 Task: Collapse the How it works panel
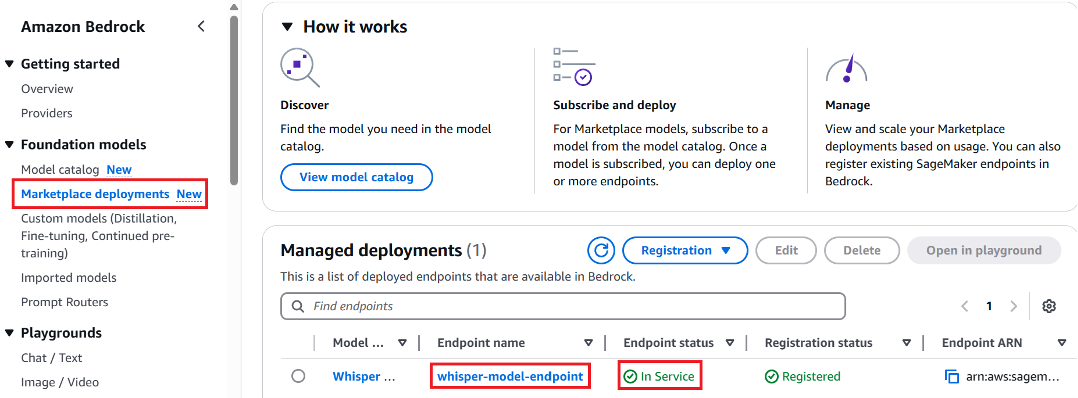click(x=287, y=27)
